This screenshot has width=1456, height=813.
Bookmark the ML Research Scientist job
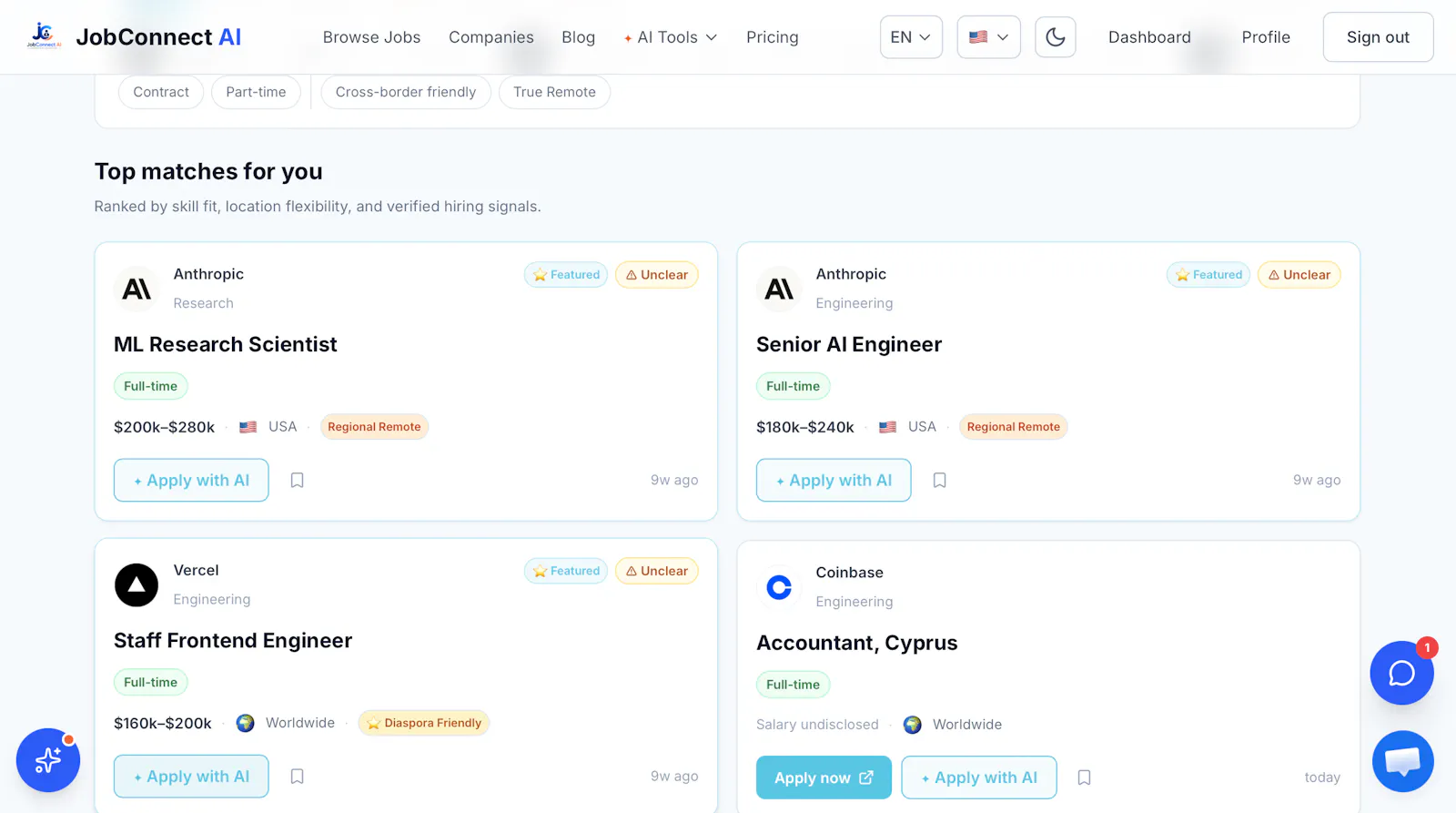pos(297,480)
